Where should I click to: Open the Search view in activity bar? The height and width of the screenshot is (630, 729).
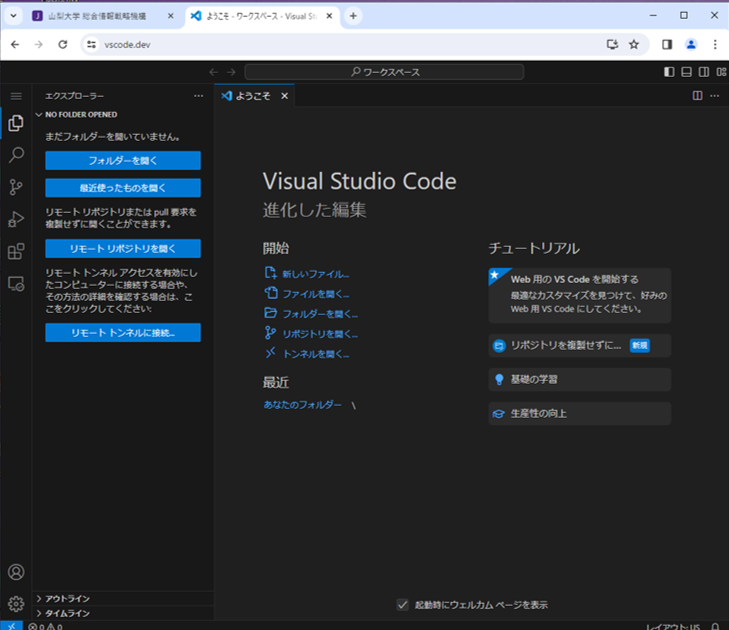point(16,155)
